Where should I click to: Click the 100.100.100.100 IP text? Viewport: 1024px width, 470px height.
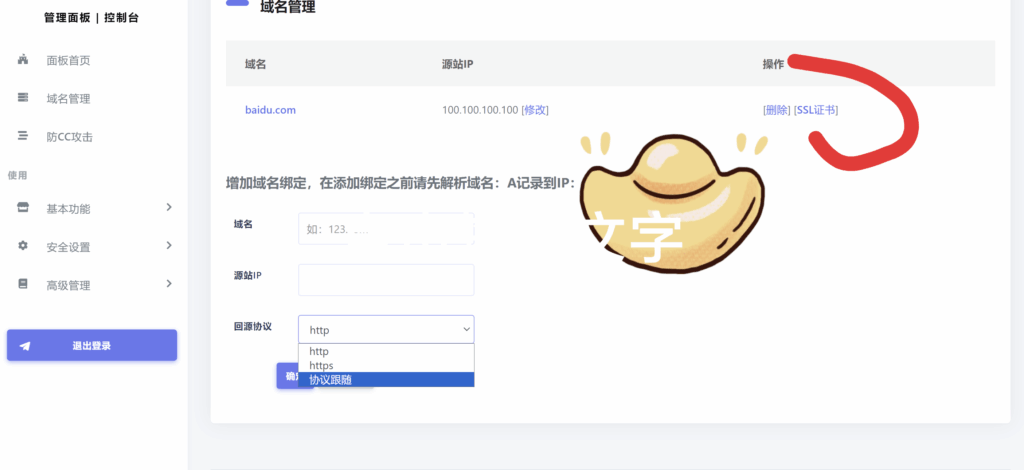(480, 110)
